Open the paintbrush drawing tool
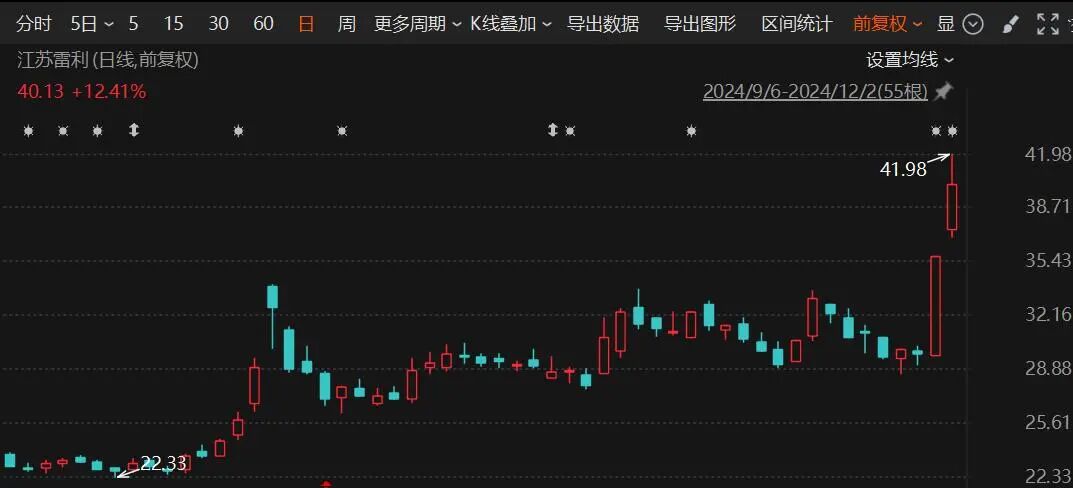Viewport: 1073px width, 488px height. (x=1010, y=25)
